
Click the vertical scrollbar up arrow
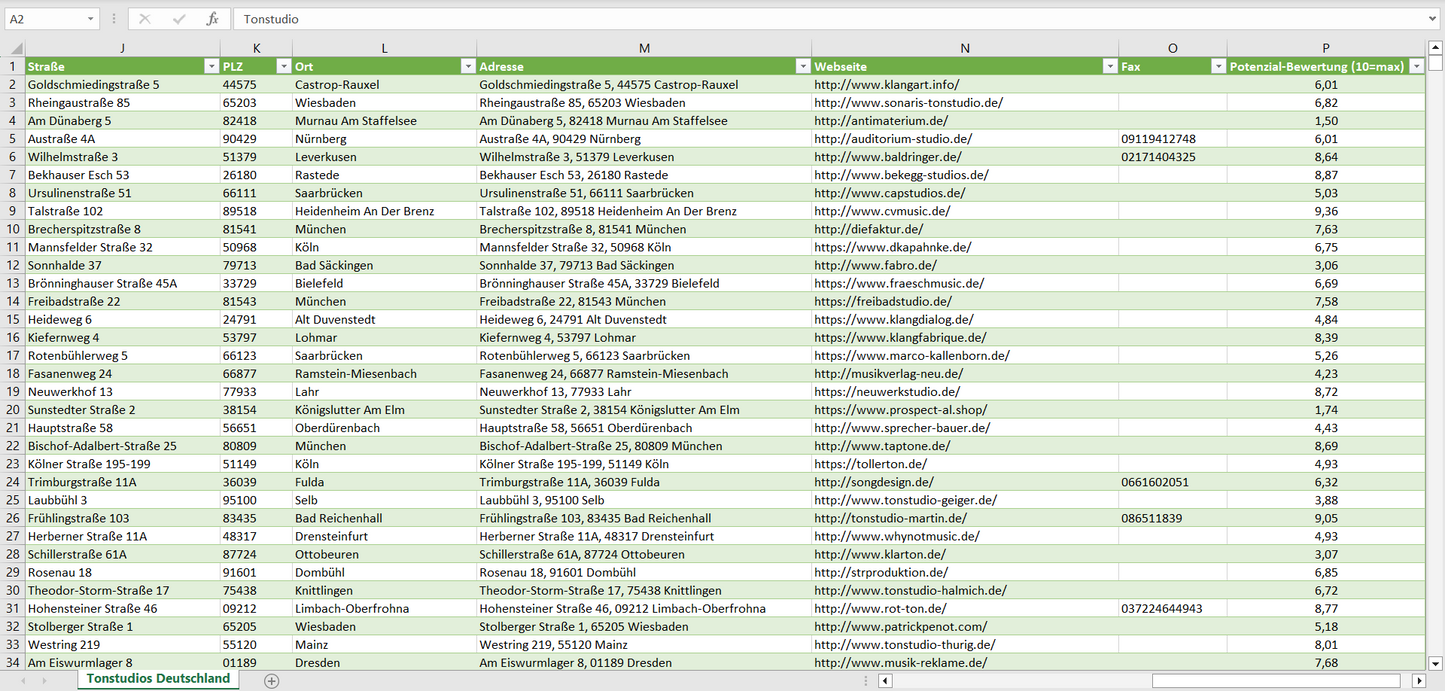tap(1436, 48)
